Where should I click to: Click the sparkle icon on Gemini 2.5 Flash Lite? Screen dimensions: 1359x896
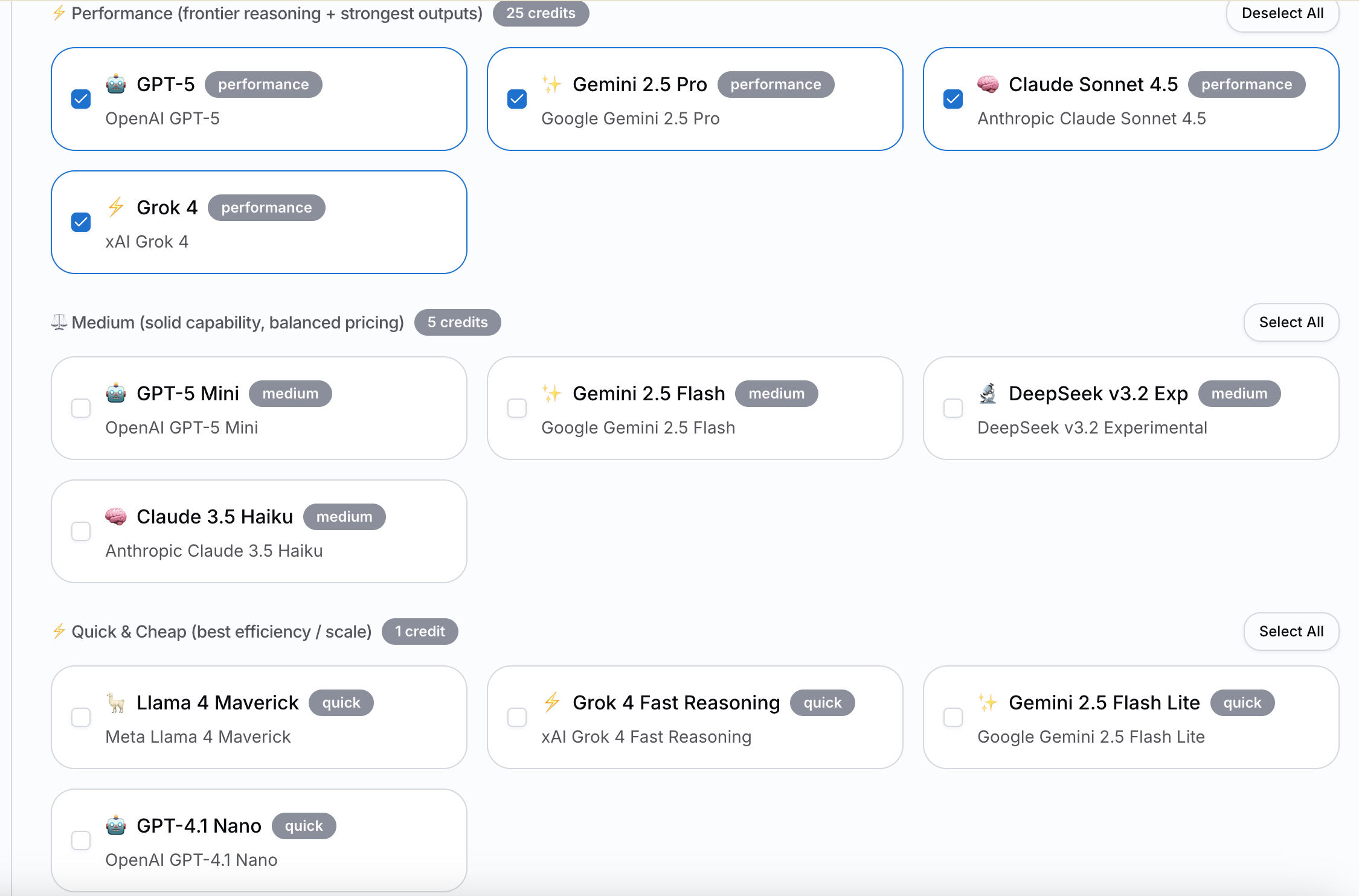987,702
